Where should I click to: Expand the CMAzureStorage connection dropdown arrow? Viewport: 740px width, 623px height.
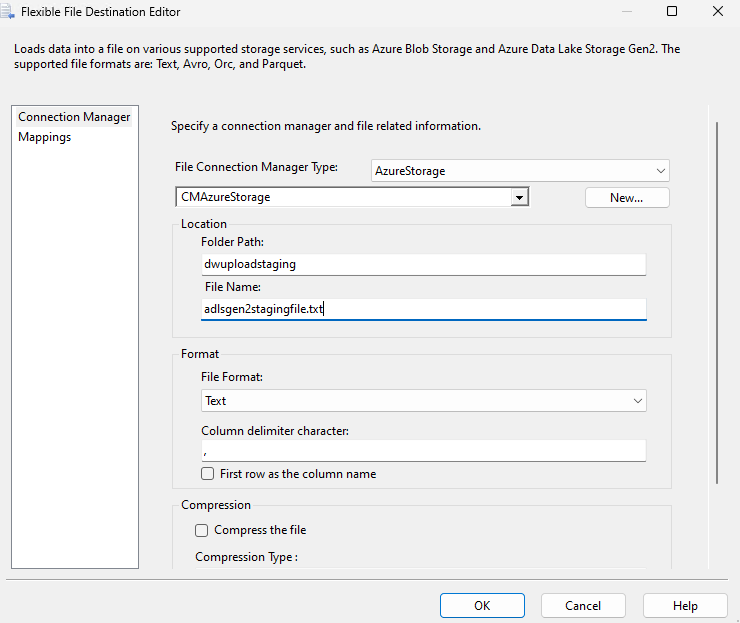pyautogui.click(x=519, y=197)
